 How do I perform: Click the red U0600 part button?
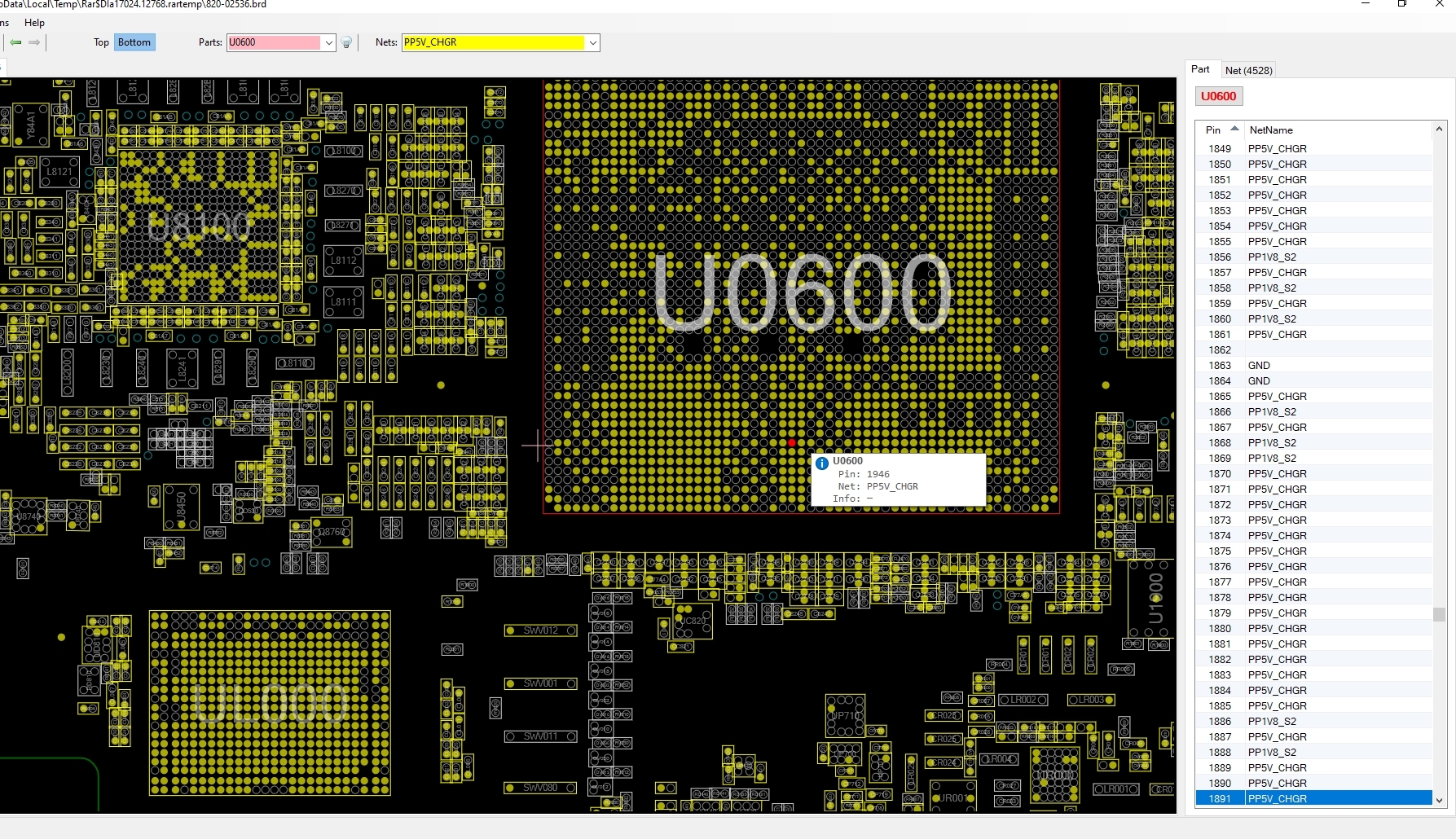coord(1218,96)
